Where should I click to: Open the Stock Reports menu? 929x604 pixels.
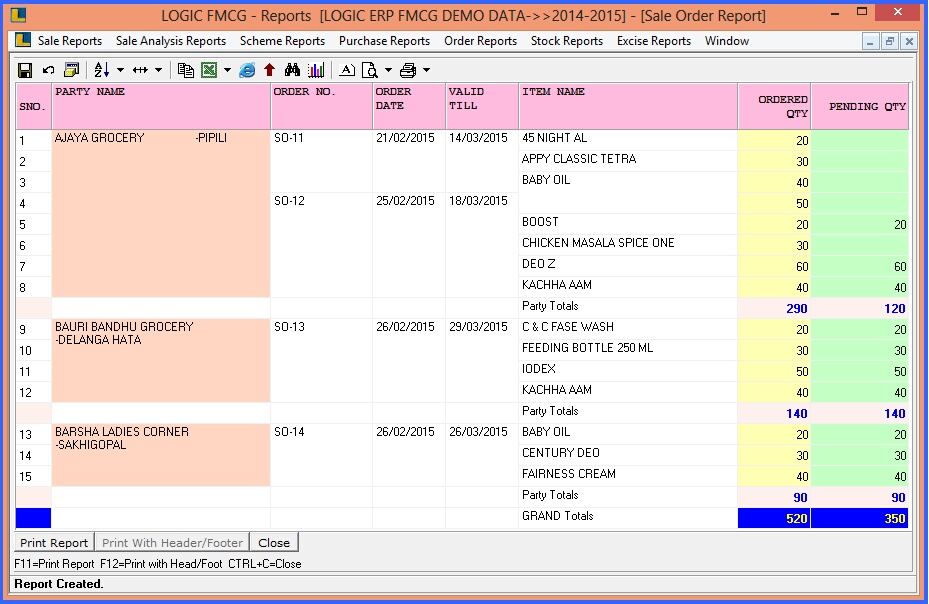(565, 41)
